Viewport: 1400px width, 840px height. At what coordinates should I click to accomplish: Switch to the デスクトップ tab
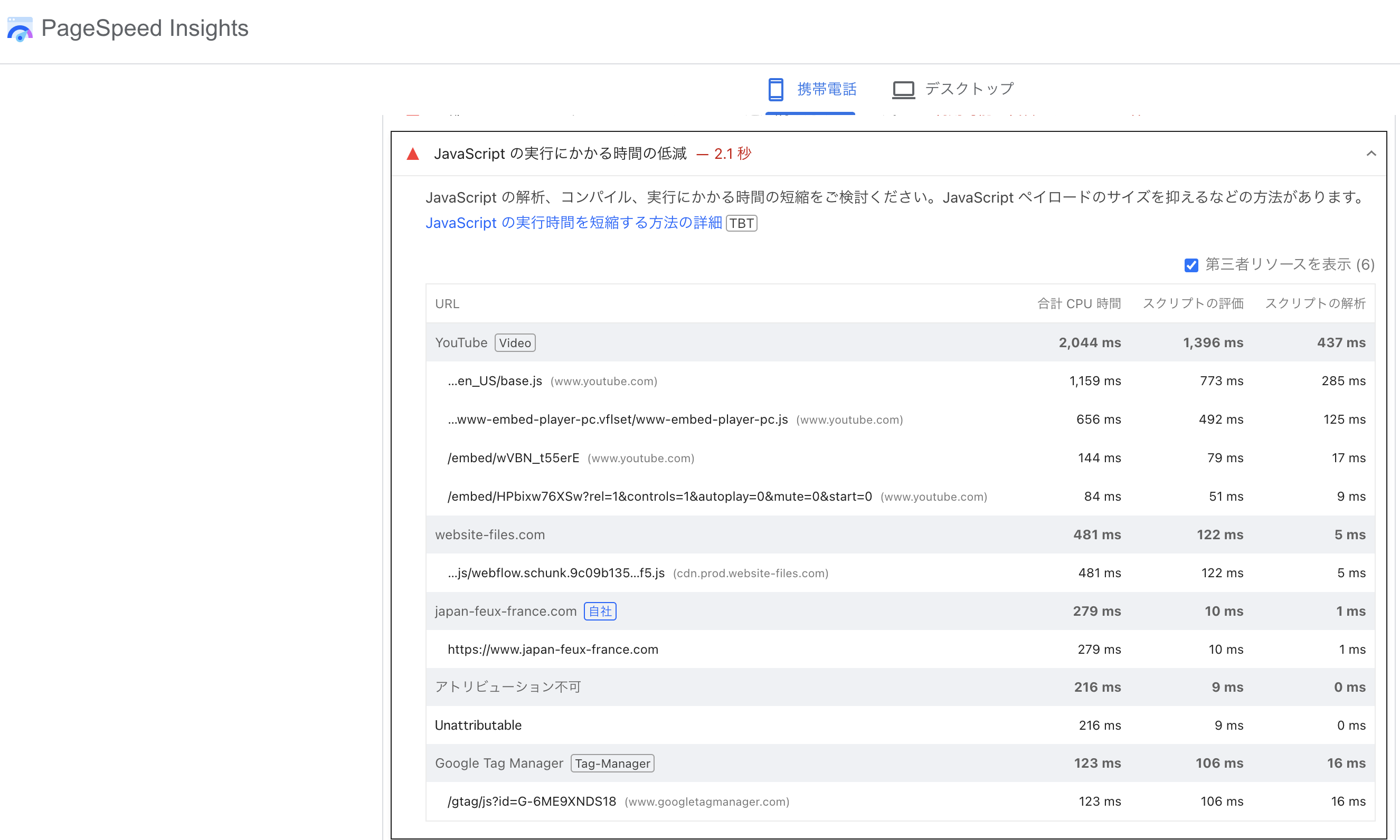pos(953,89)
